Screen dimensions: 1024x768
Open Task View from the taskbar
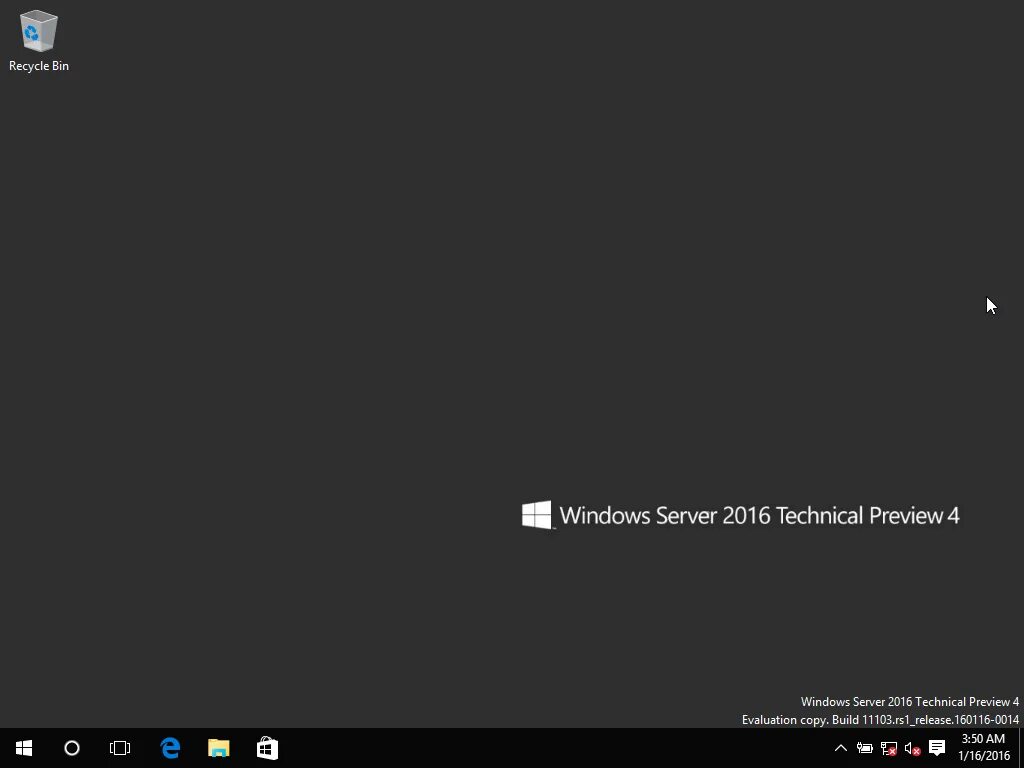pos(120,748)
